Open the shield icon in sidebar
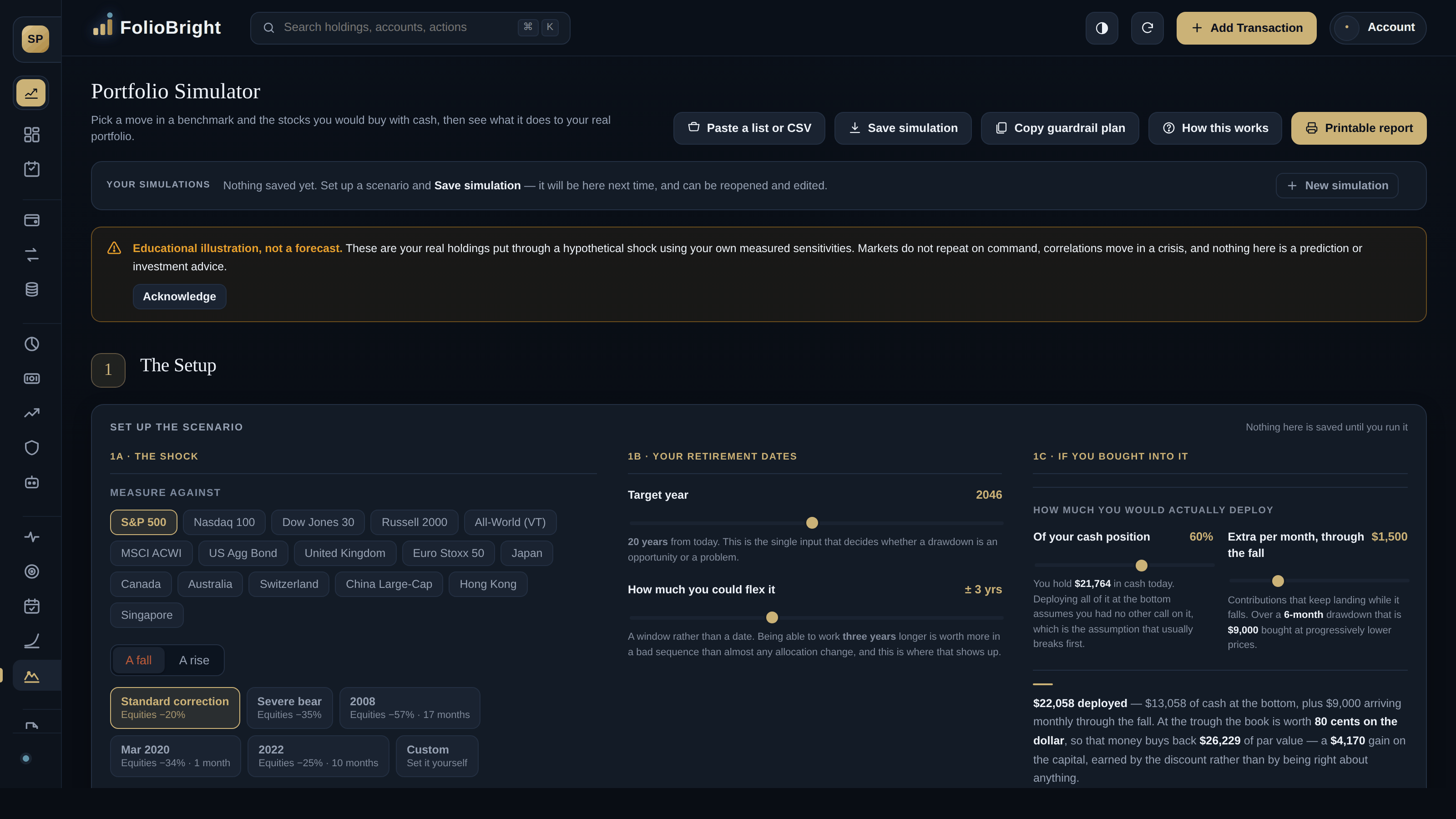The width and height of the screenshot is (1456, 819). click(32, 448)
